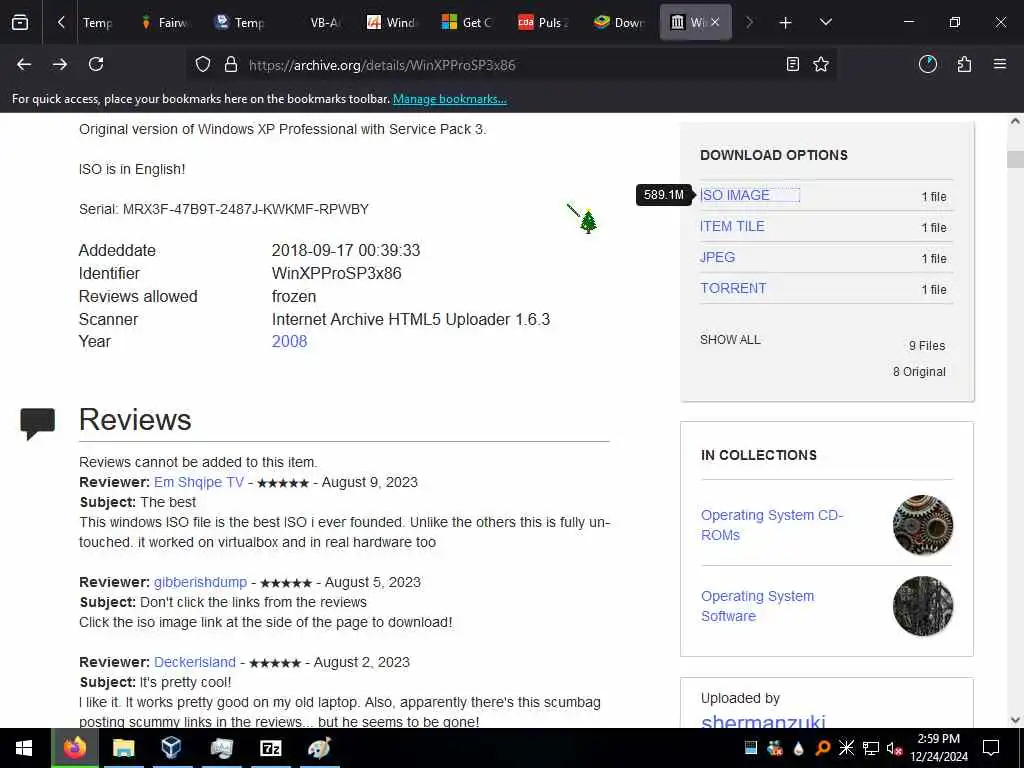Open the downloads progress indicator
Viewport: 1024px width, 768px height.
pos(927,64)
